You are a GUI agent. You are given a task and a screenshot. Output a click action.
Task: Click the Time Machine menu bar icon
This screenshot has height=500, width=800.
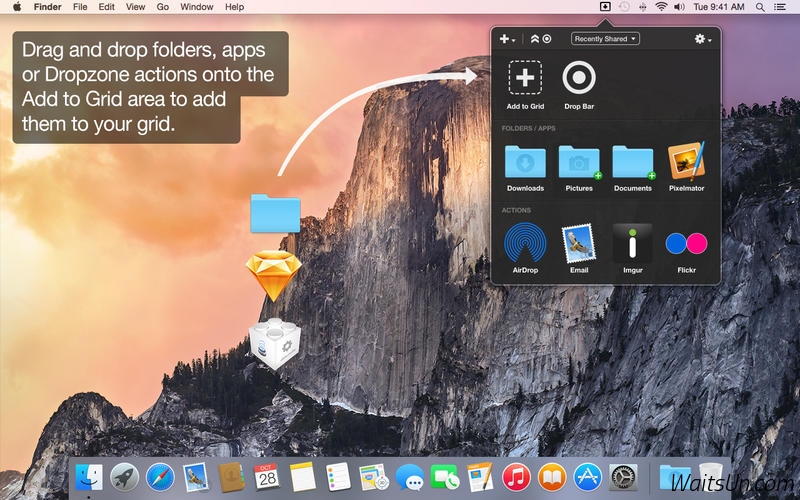click(624, 7)
